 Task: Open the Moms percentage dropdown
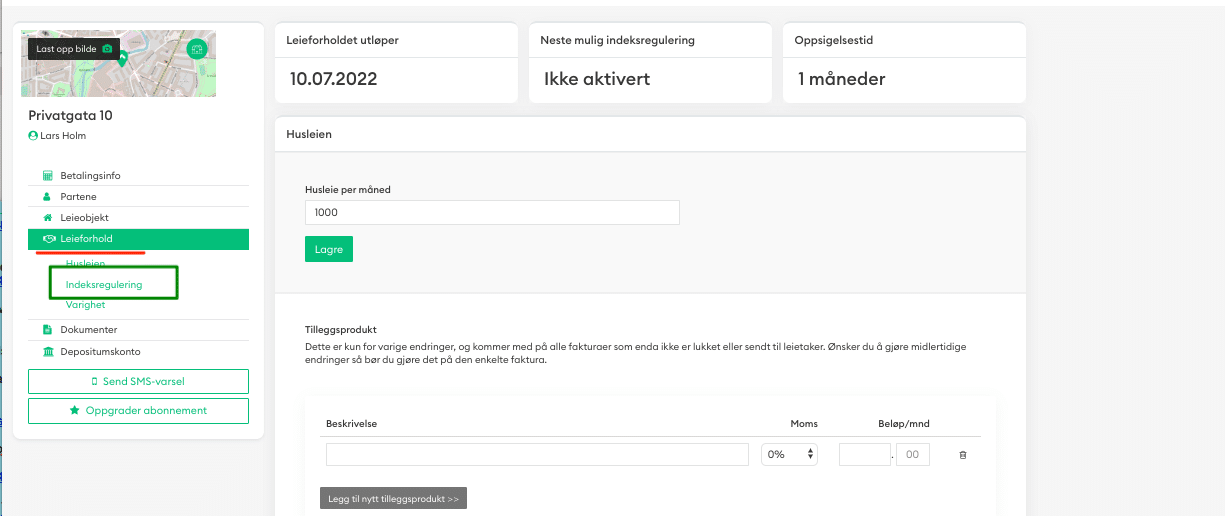click(790, 455)
